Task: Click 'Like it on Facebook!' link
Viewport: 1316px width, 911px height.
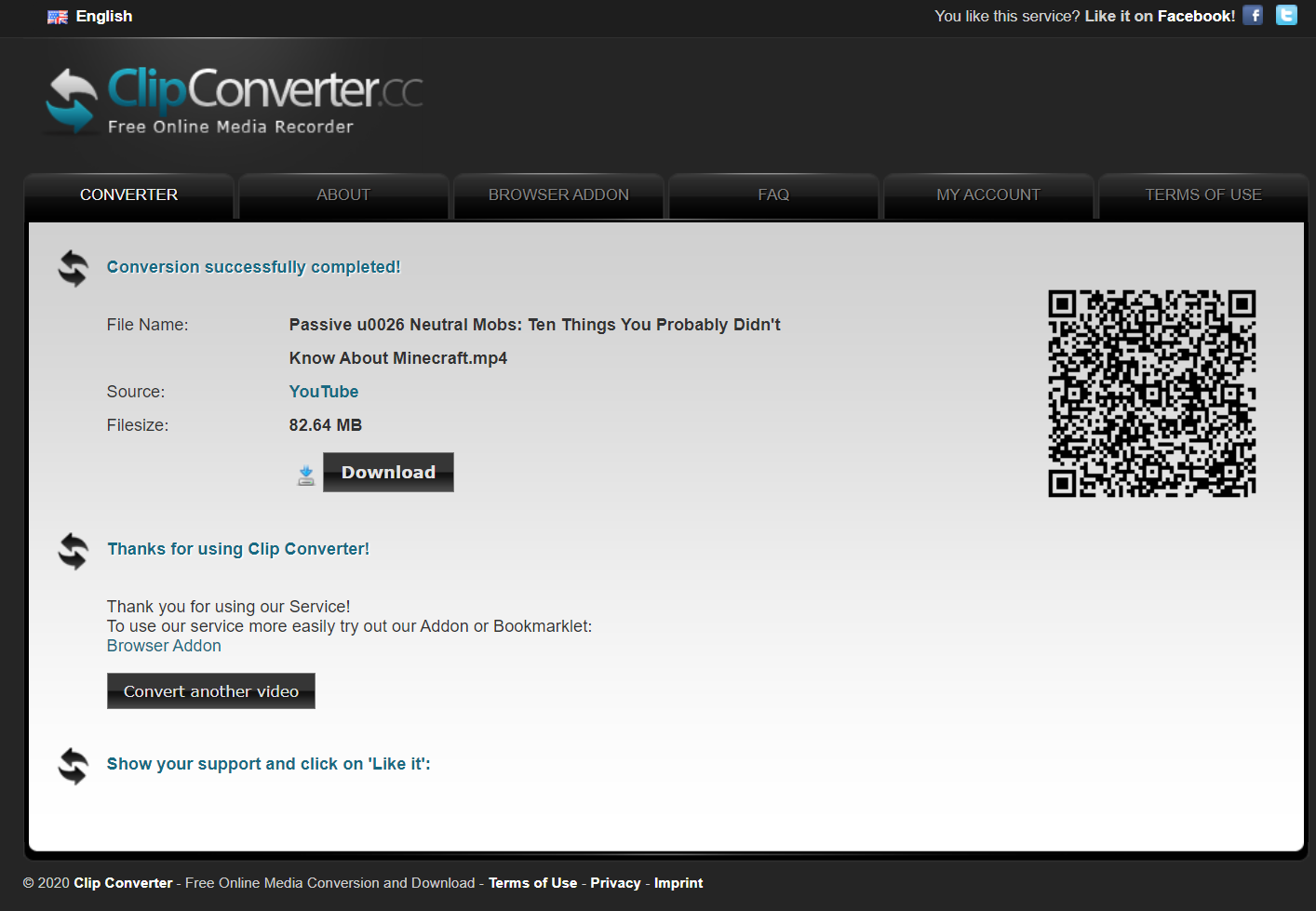Action: point(1160,16)
